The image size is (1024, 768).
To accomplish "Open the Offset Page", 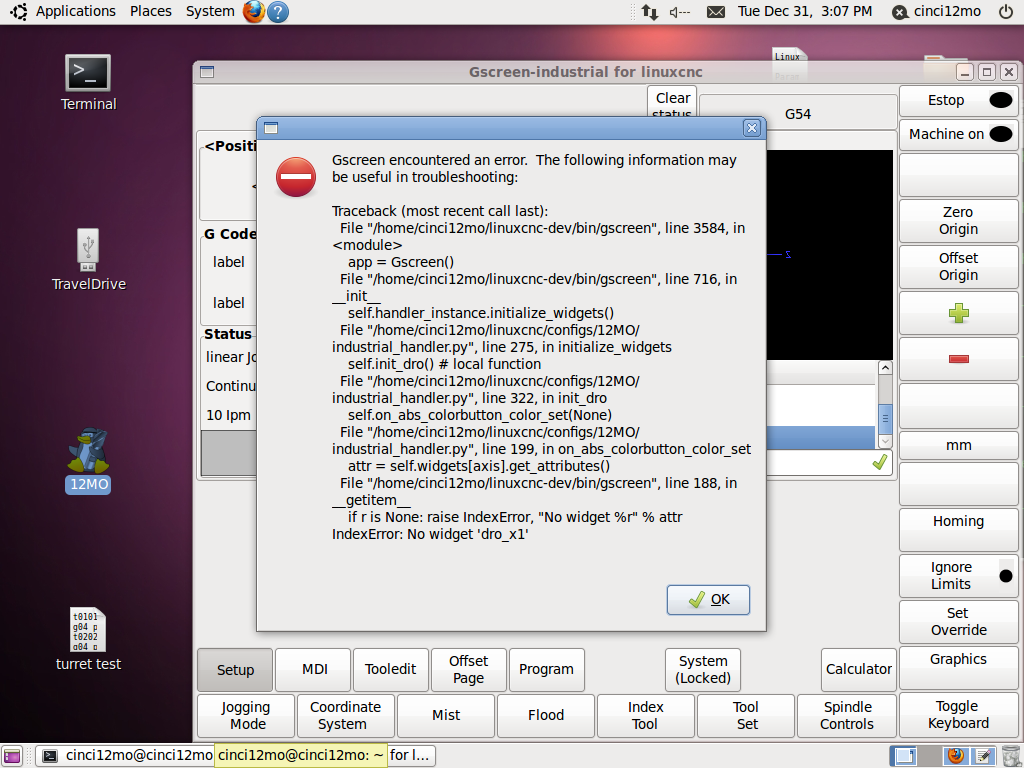I will (x=469, y=670).
